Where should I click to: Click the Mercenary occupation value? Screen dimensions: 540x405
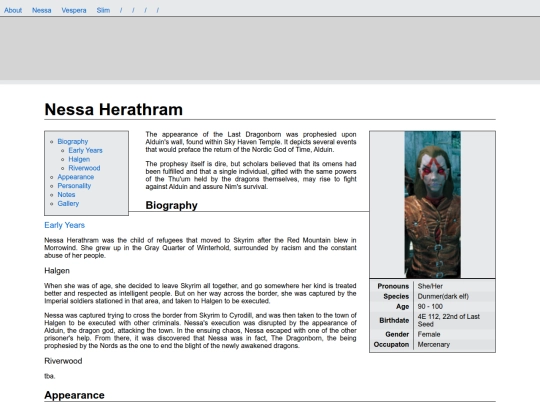(x=434, y=344)
